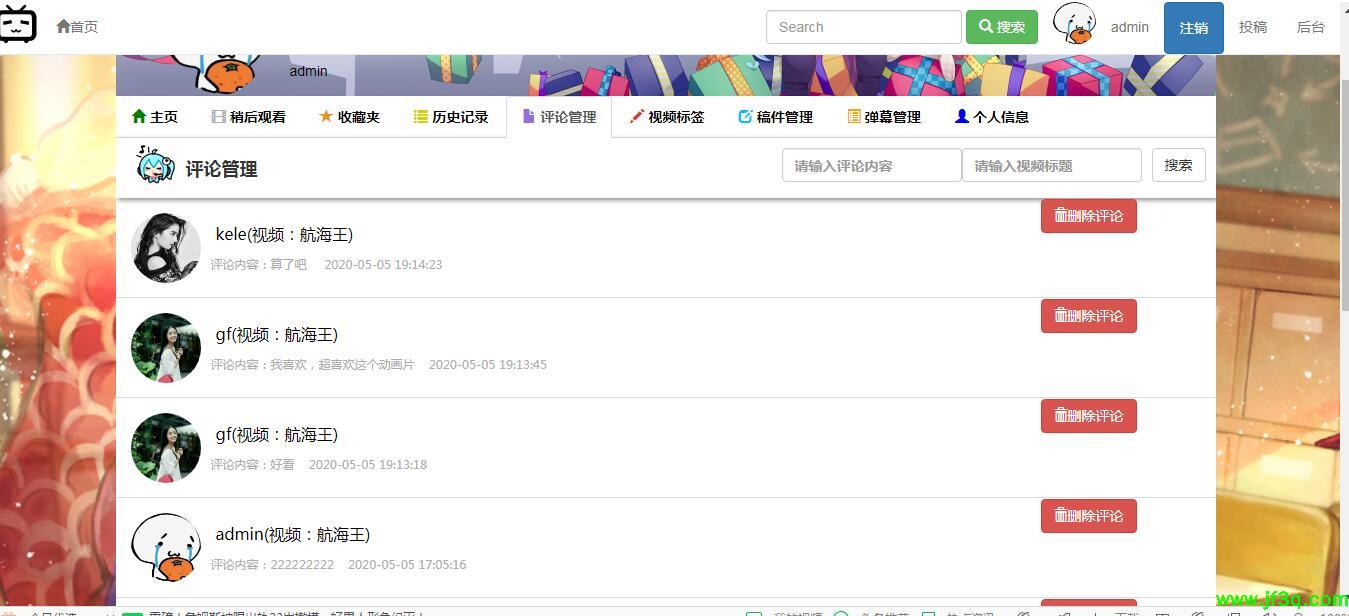1349x616 pixels.
Task: Open the 历史记录 history tab
Action: pos(451,117)
